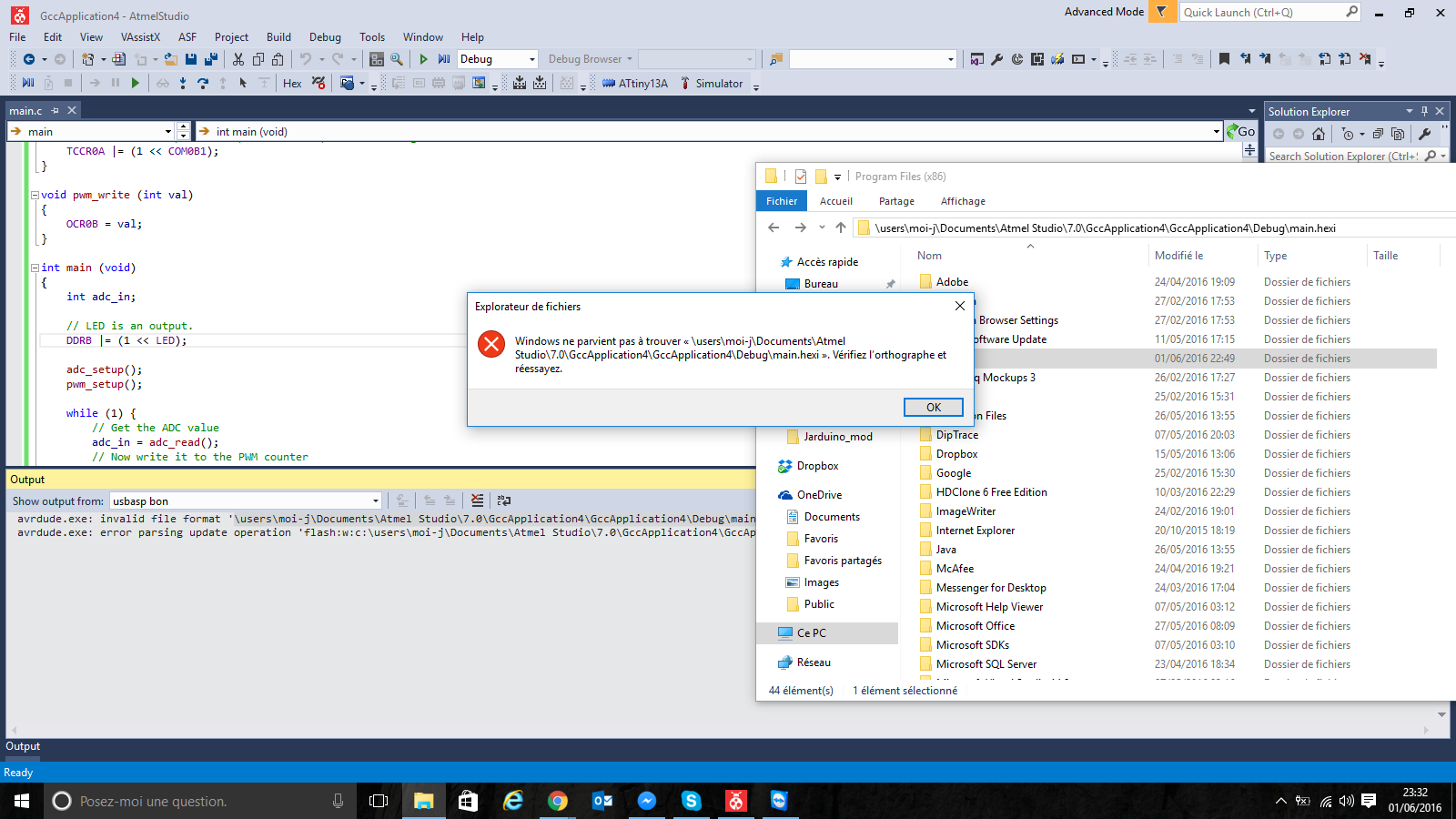
Task: Click the Undo arrow icon
Action: point(306,59)
